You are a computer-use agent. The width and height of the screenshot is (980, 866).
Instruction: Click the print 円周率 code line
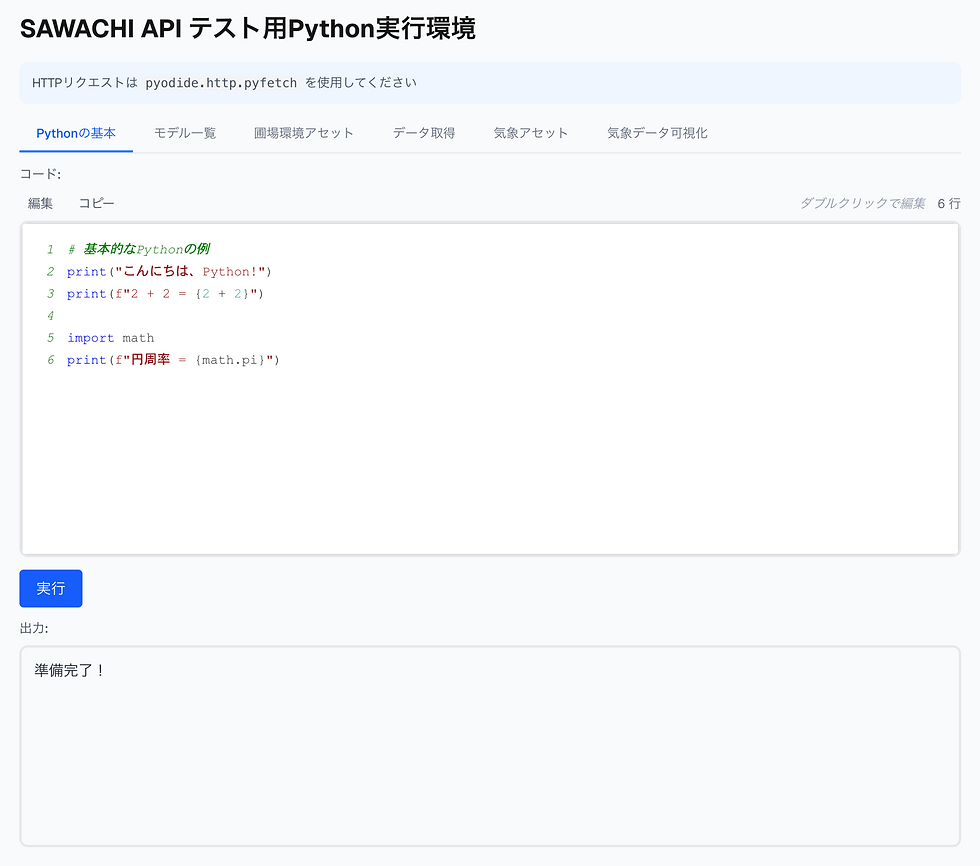pos(173,360)
